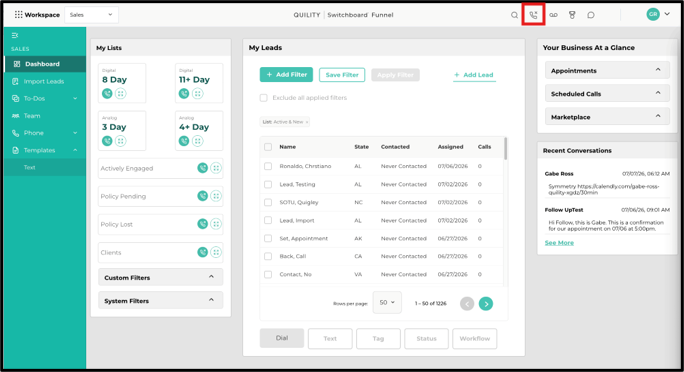
Task: Open the 8 Day list grid icon
Action: (x=121, y=93)
